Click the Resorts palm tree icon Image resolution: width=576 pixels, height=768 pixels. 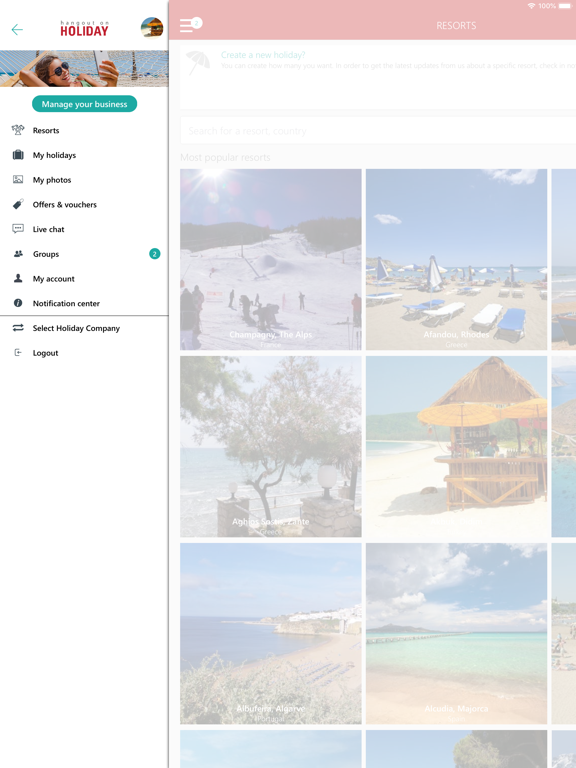(18, 130)
